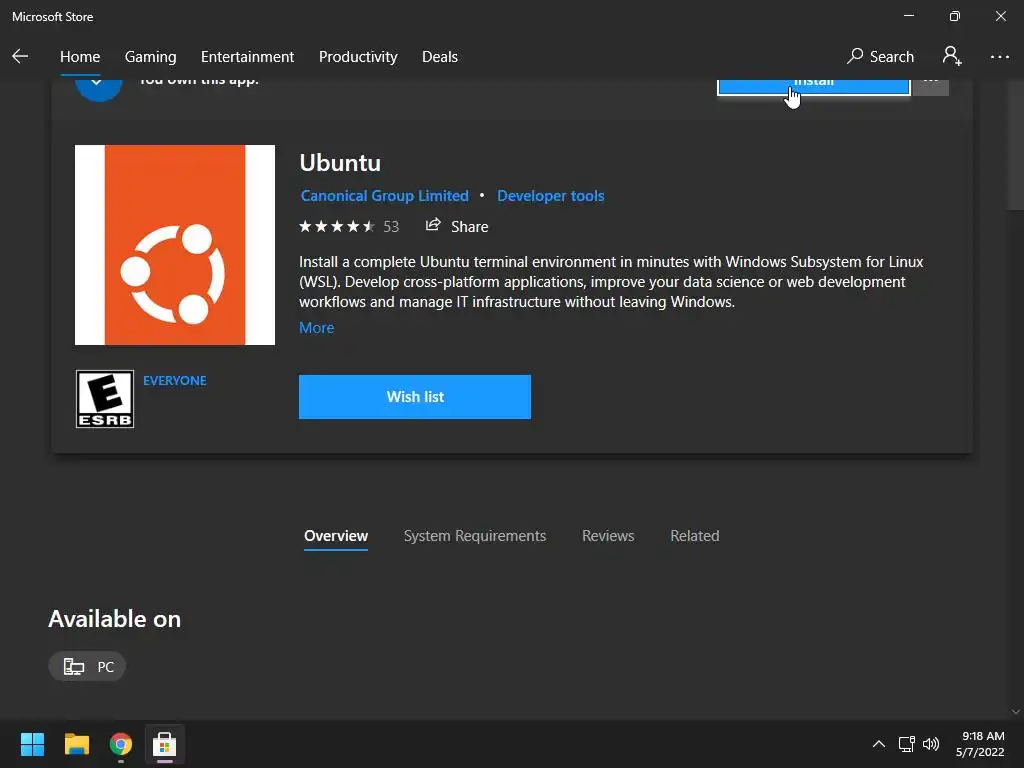The height and width of the screenshot is (768, 1024).
Task: Open Google Chrome from taskbar
Action: pos(121,744)
